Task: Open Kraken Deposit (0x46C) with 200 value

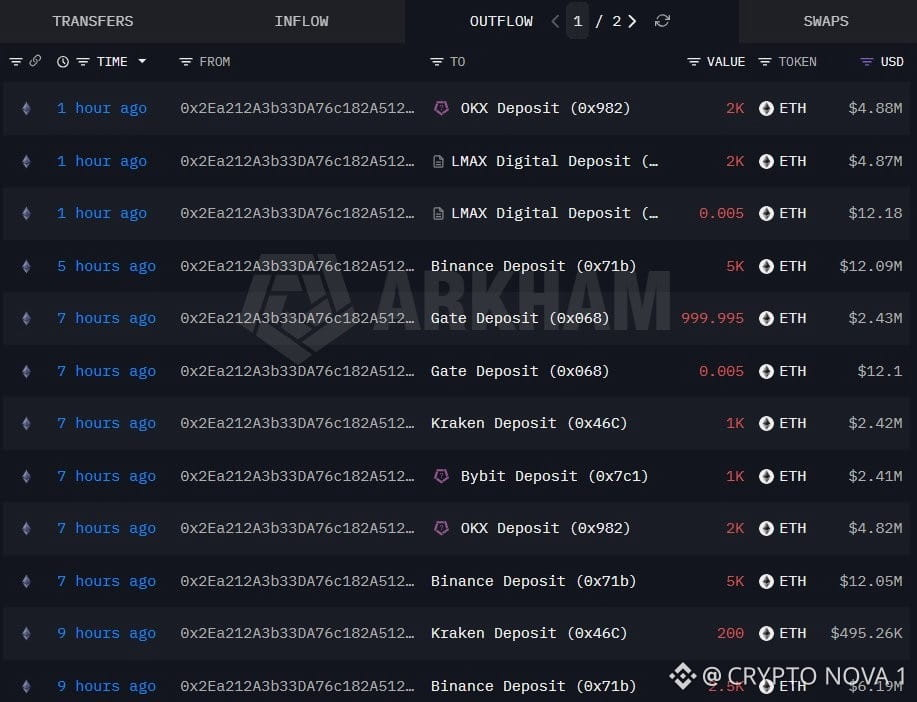Action: coord(529,633)
